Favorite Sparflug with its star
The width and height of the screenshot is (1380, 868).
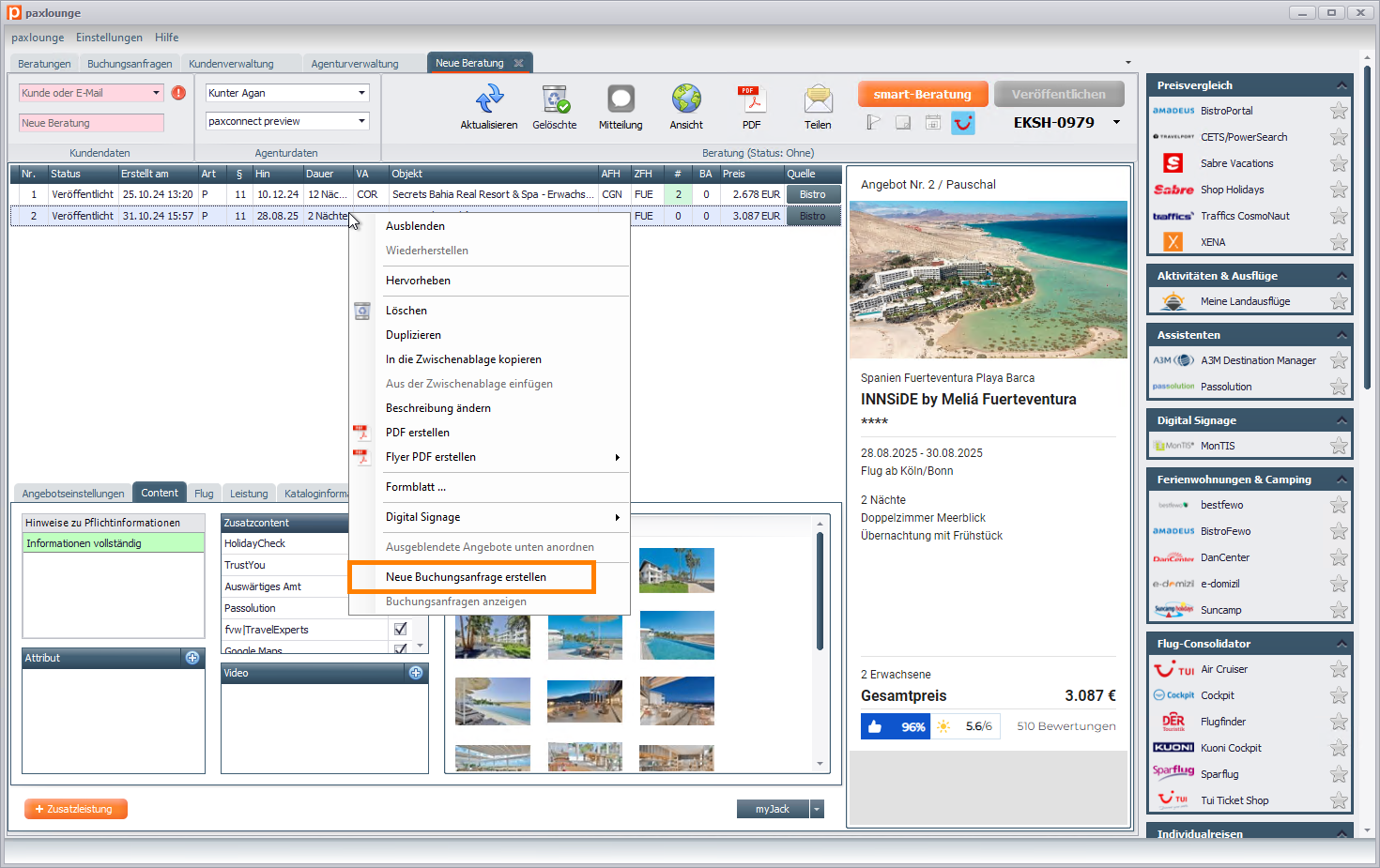1339,774
